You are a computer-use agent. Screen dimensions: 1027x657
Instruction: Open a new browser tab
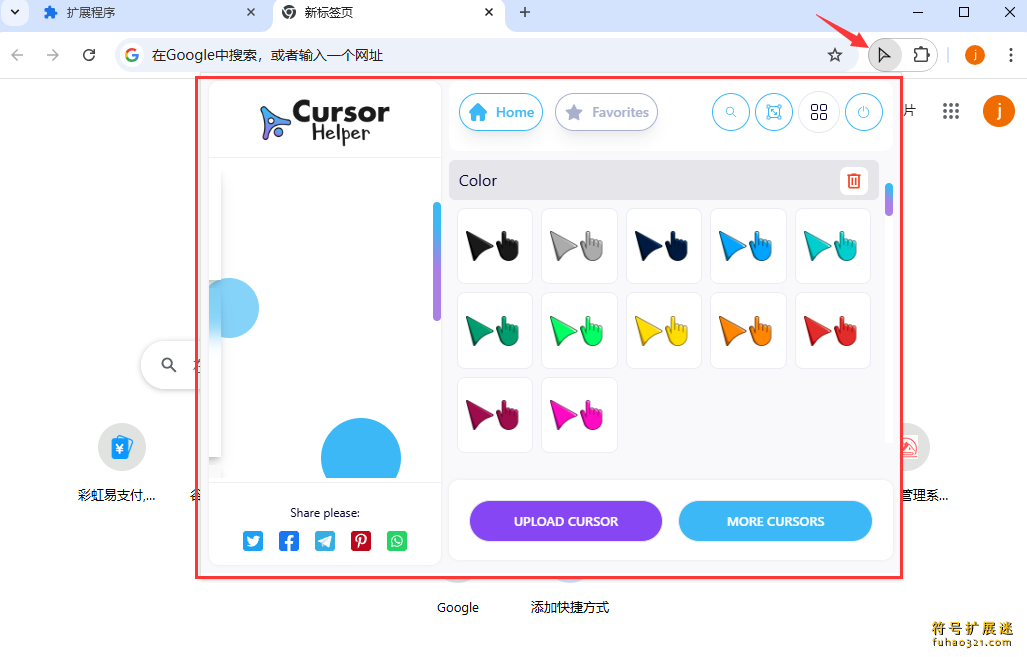525,12
